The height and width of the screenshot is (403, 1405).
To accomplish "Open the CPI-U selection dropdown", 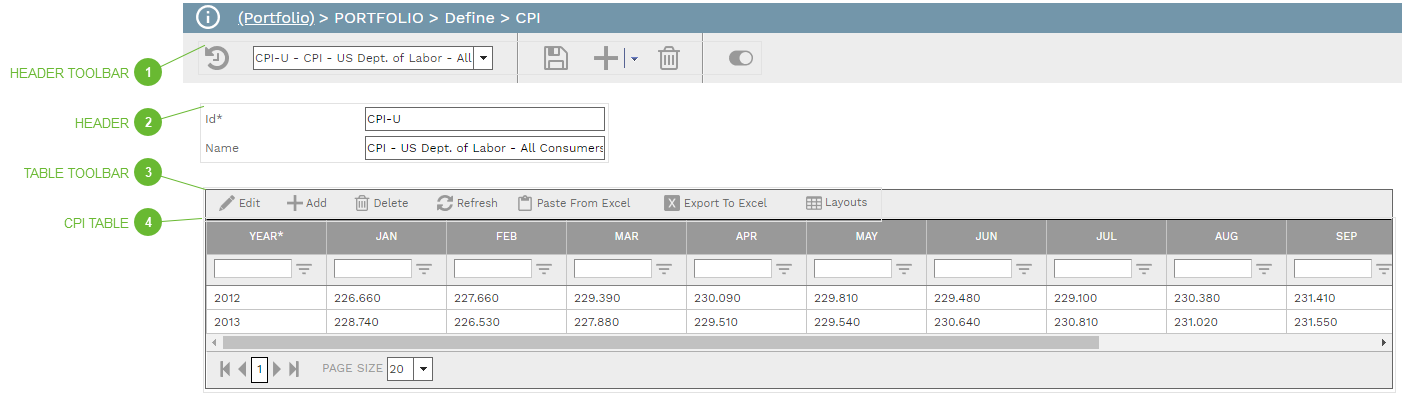I will coord(483,59).
